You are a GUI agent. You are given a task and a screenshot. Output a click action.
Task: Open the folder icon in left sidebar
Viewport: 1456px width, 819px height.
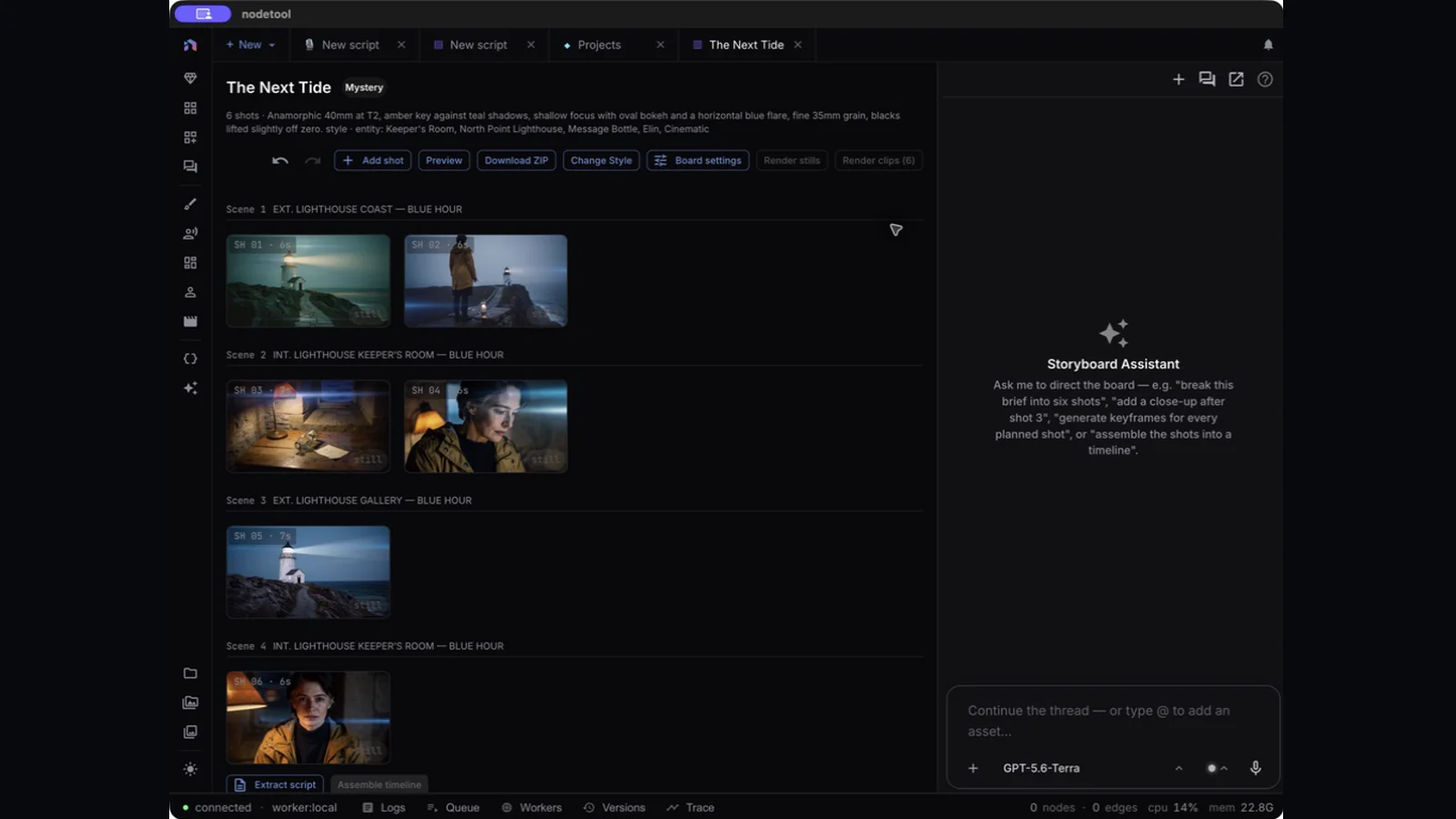pos(190,673)
